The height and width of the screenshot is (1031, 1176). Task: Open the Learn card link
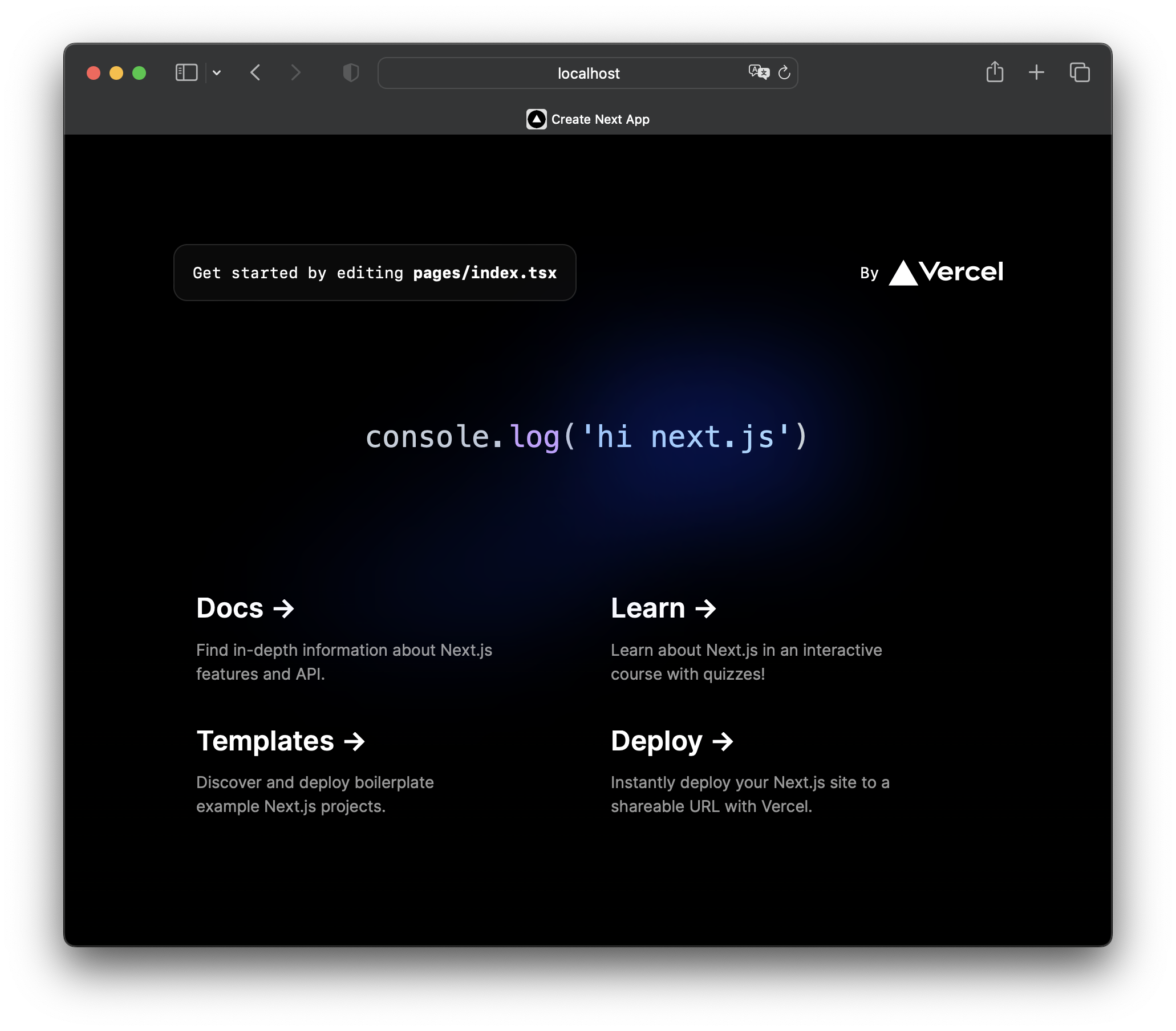pyautogui.click(x=663, y=608)
